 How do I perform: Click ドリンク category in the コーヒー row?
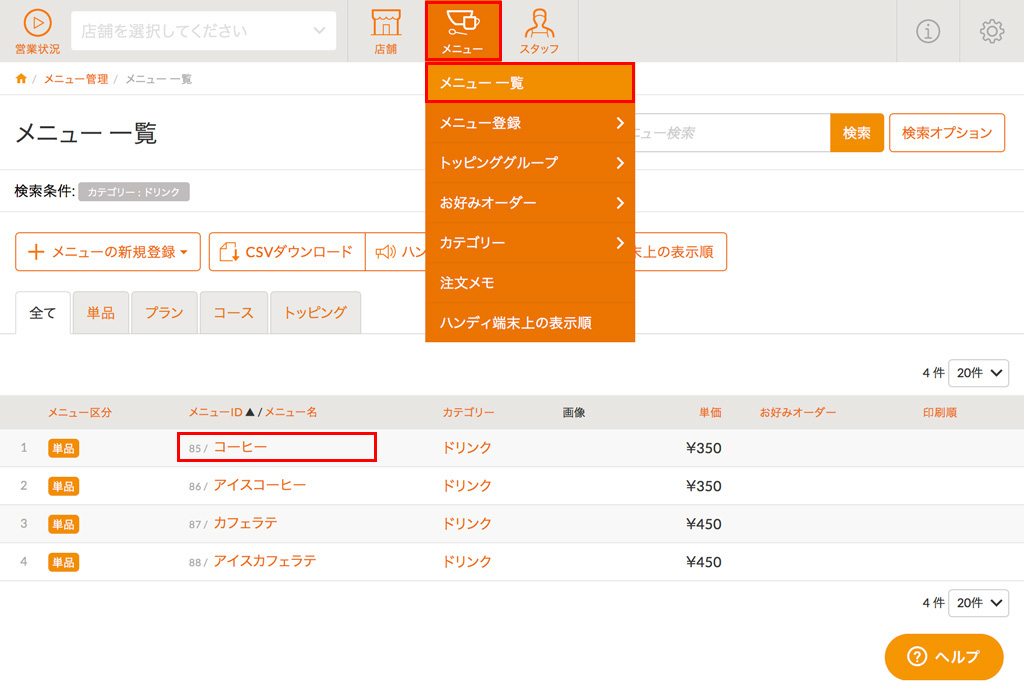tap(467, 447)
